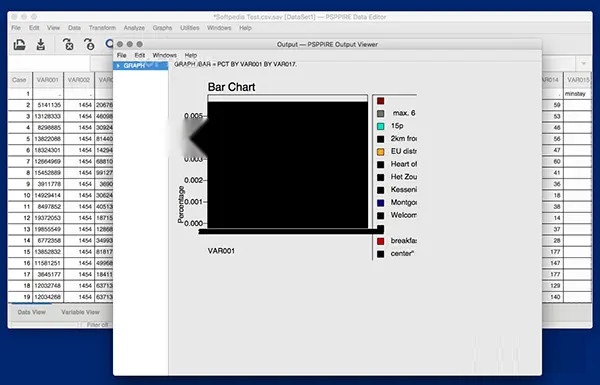Viewport: 600px width, 385px height.
Task: Click the 'GRAPH /BAR = PCT BY VAR001' syntax line
Action: tap(235, 64)
